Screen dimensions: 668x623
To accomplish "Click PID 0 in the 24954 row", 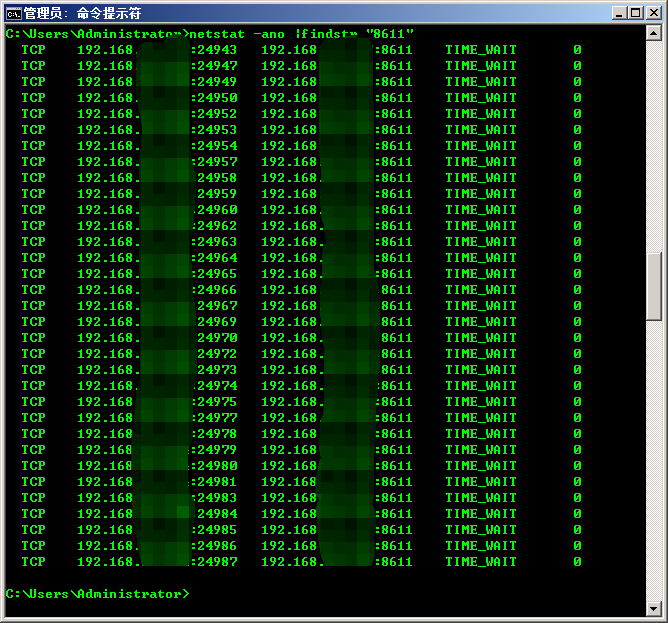I will click(577, 146).
